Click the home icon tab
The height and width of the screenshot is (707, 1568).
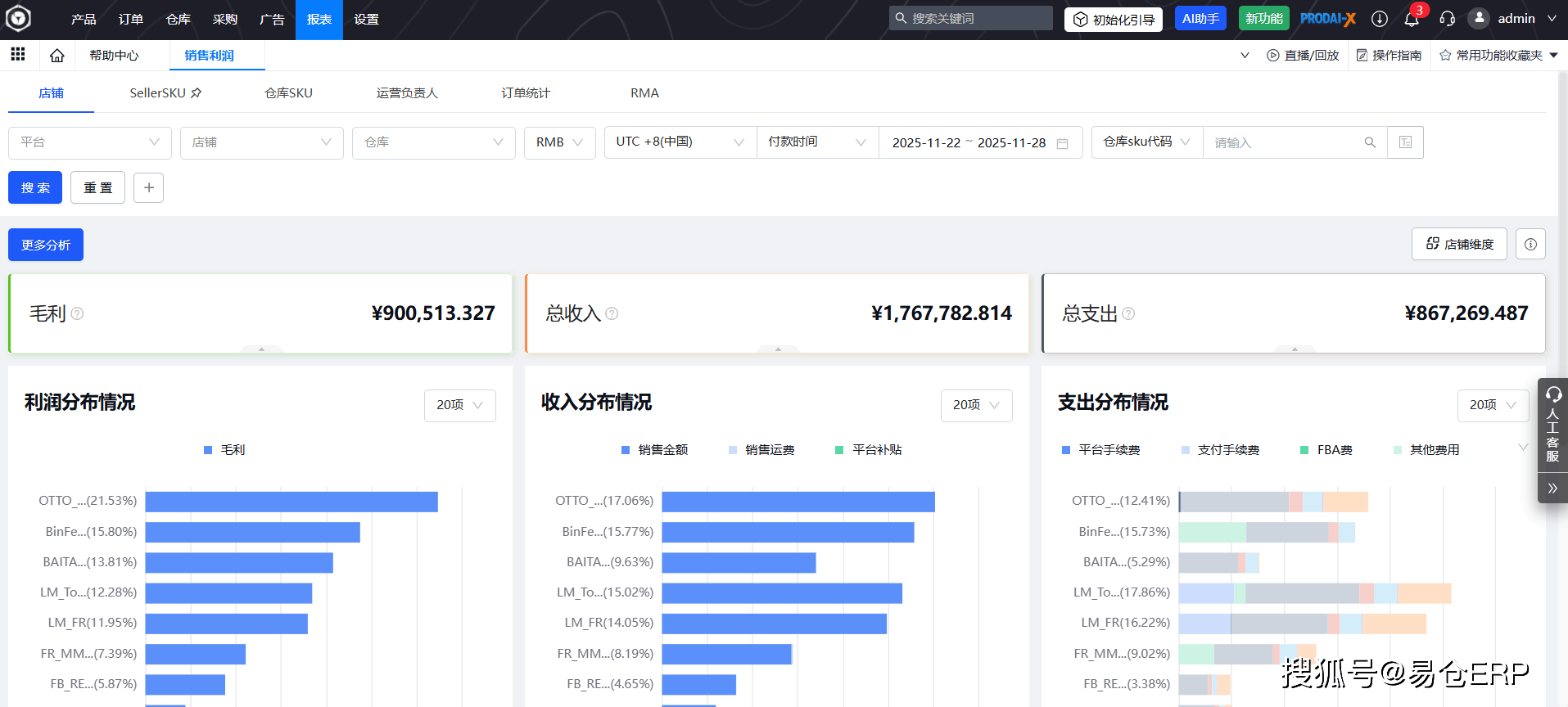56,56
